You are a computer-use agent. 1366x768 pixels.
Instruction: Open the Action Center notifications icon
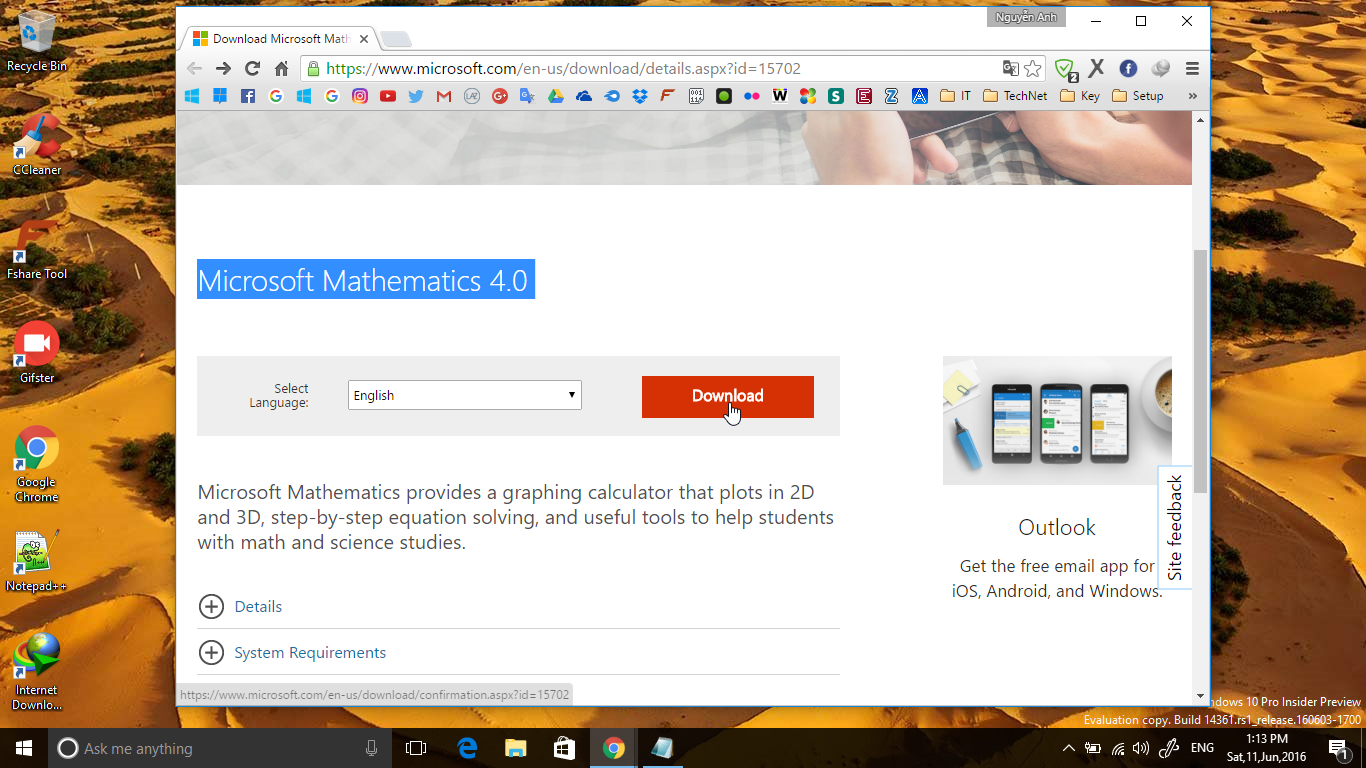point(1338,748)
